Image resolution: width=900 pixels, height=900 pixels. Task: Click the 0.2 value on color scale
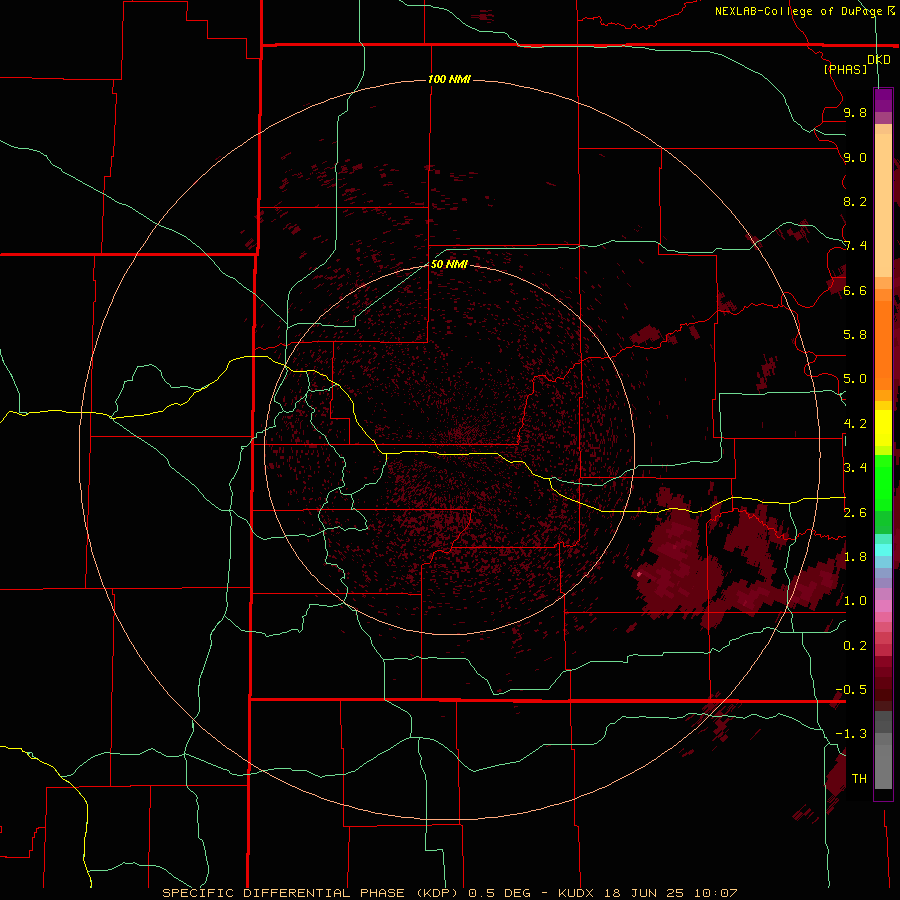point(855,646)
